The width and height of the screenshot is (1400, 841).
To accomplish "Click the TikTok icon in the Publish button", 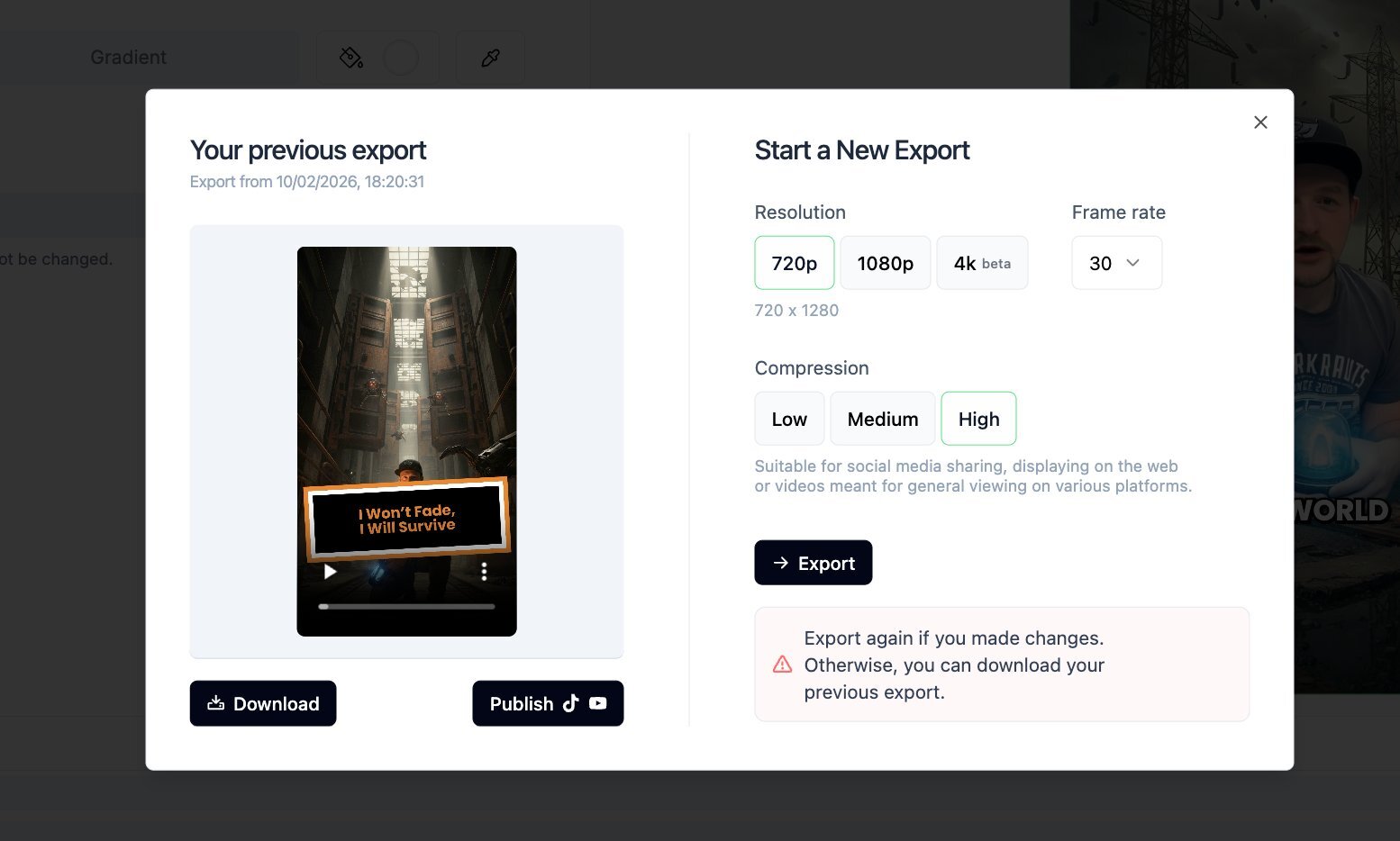I will (571, 703).
